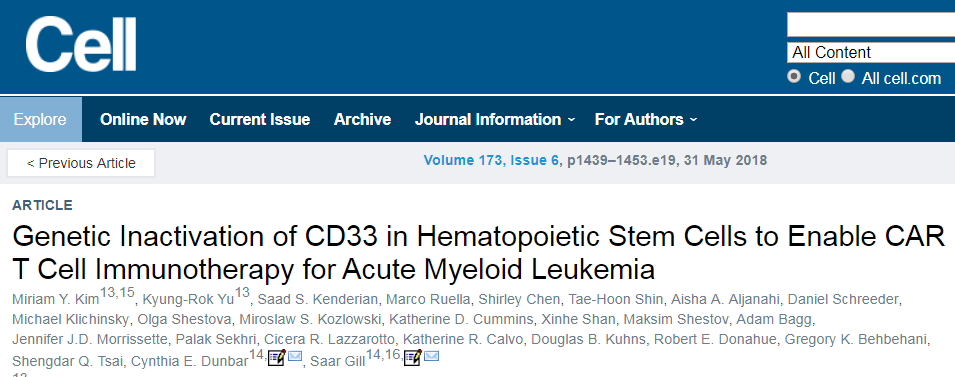Open the Explore tab

40,119
